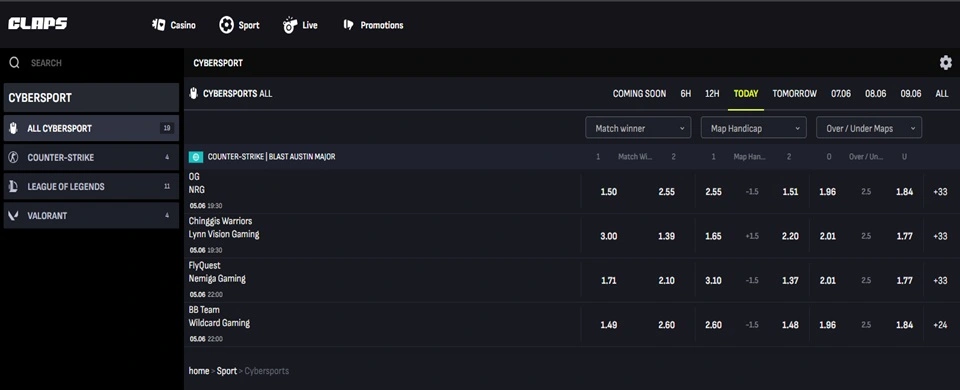
Task: Select the 09.06 date tab
Action: point(910,94)
